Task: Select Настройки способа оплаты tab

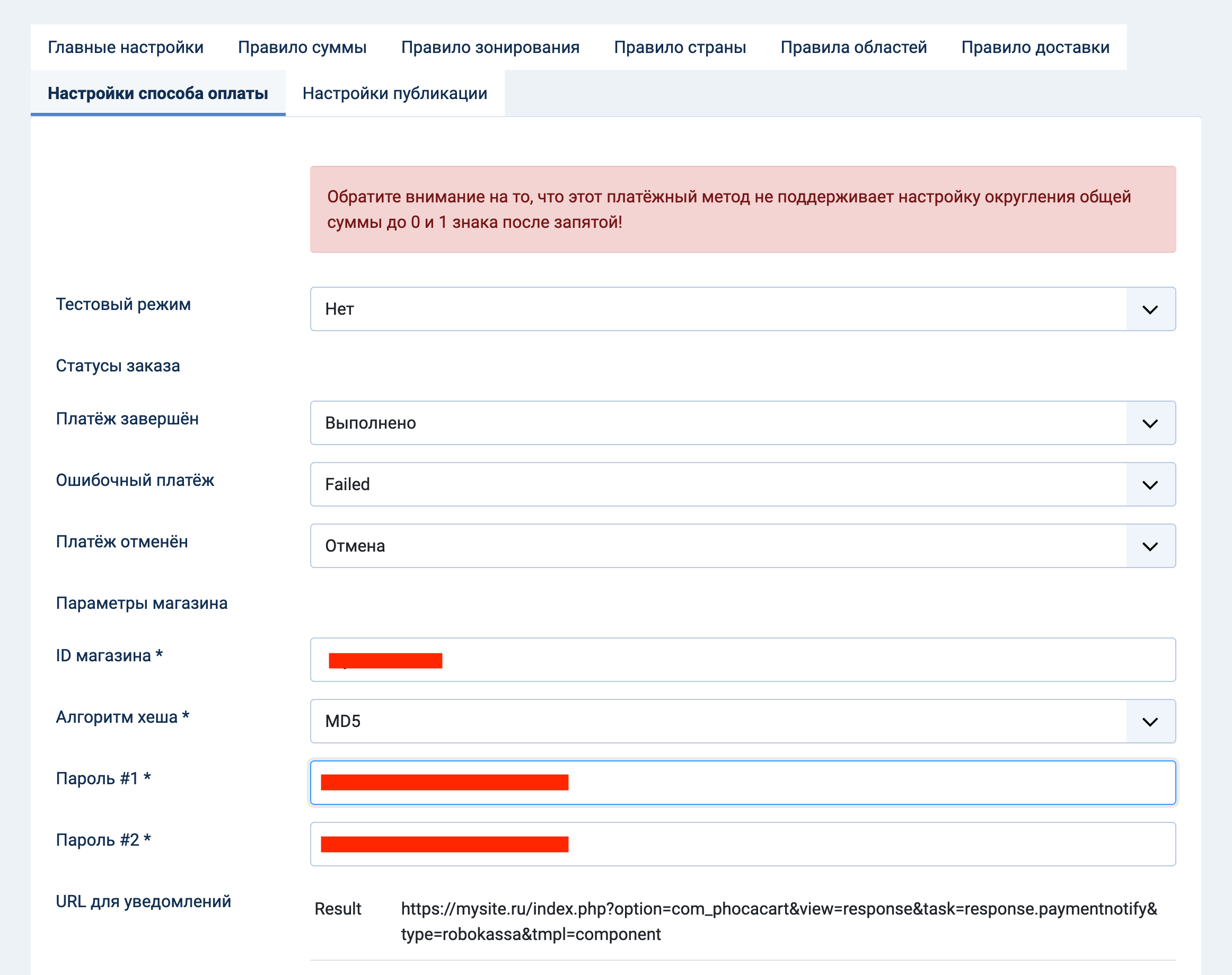Action: (x=157, y=93)
